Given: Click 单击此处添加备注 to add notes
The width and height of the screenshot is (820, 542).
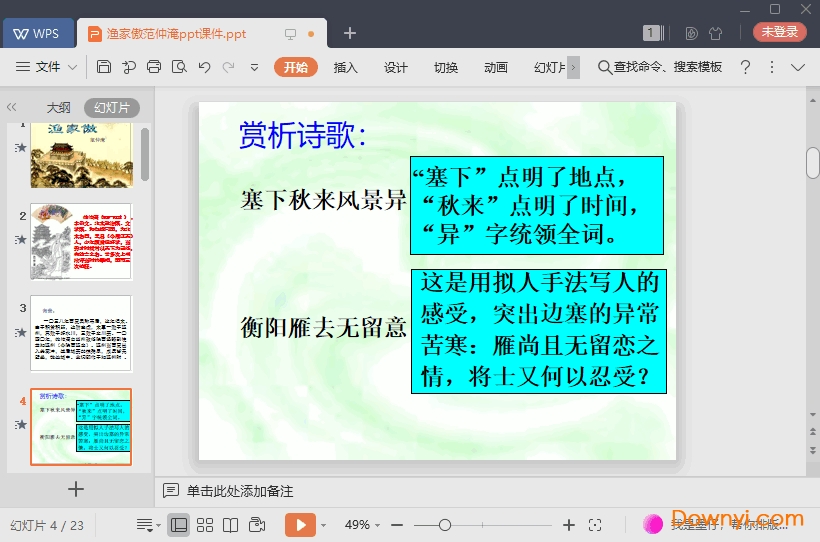Looking at the screenshot, I should click(x=240, y=491).
